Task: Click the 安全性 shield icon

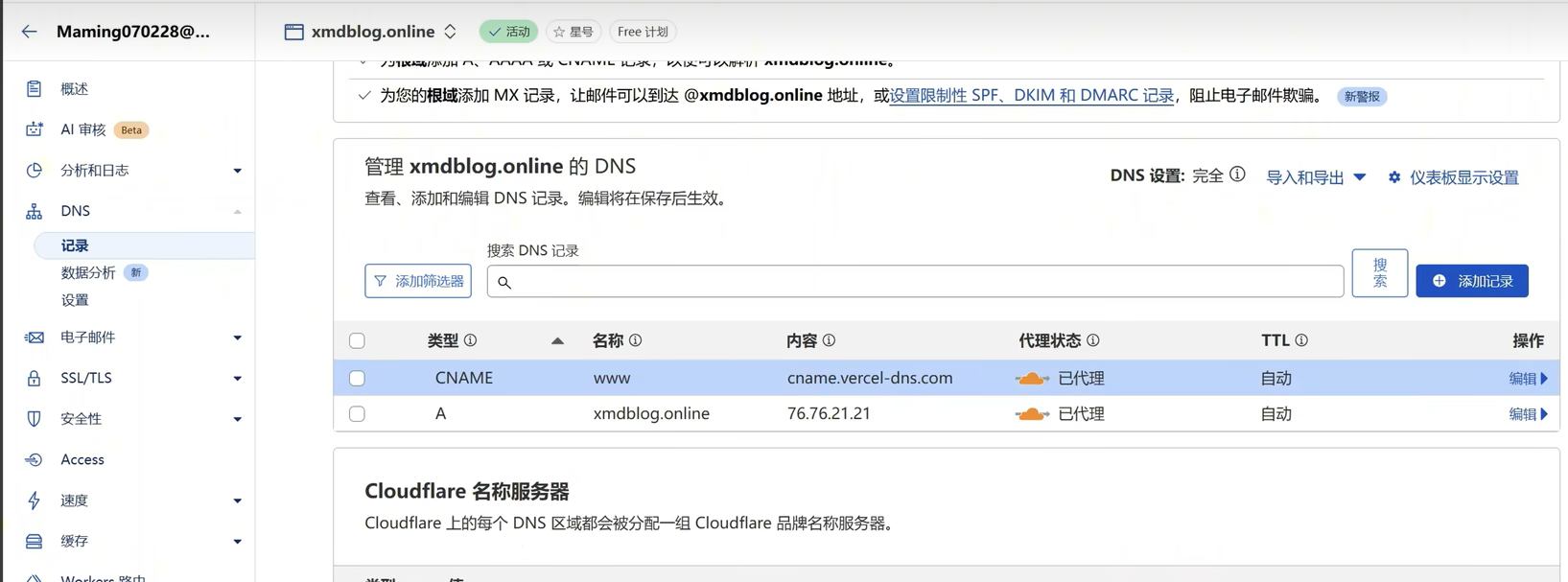Action: tap(35, 419)
